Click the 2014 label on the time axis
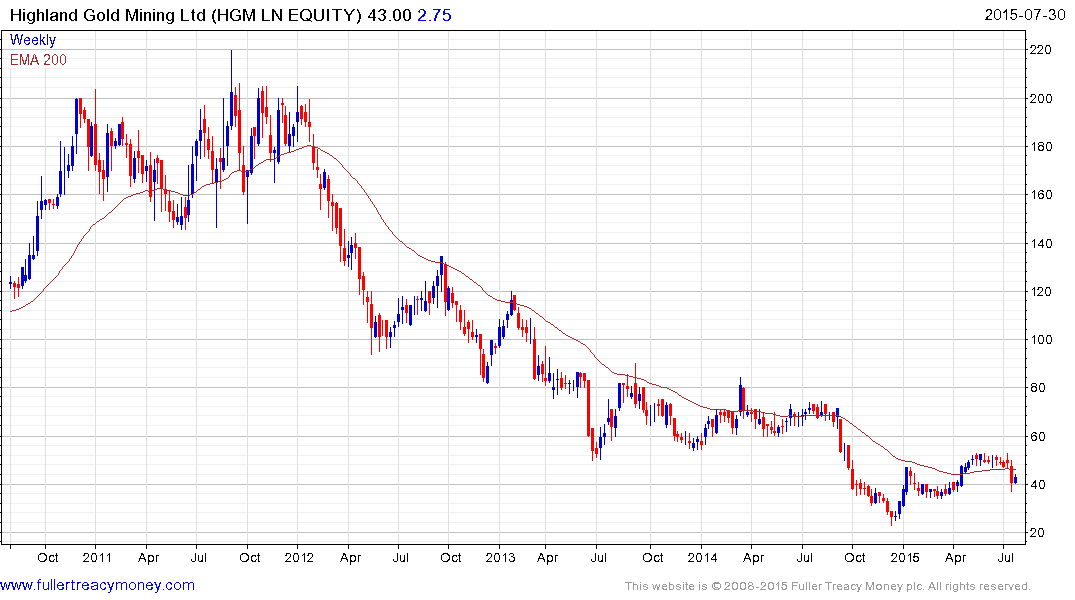The height and width of the screenshot is (600, 1075). pos(702,557)
